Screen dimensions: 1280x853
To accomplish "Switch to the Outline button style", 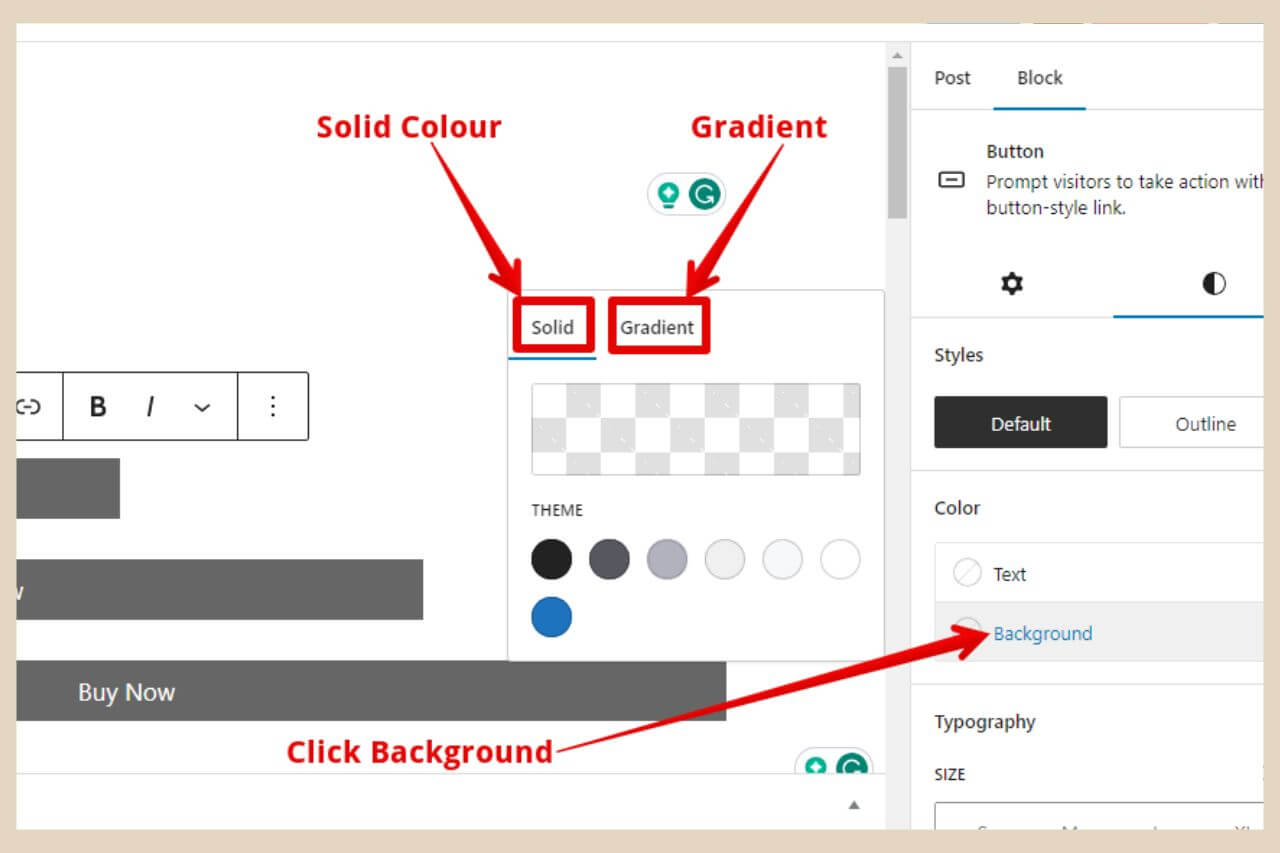I will point(1205,422).
